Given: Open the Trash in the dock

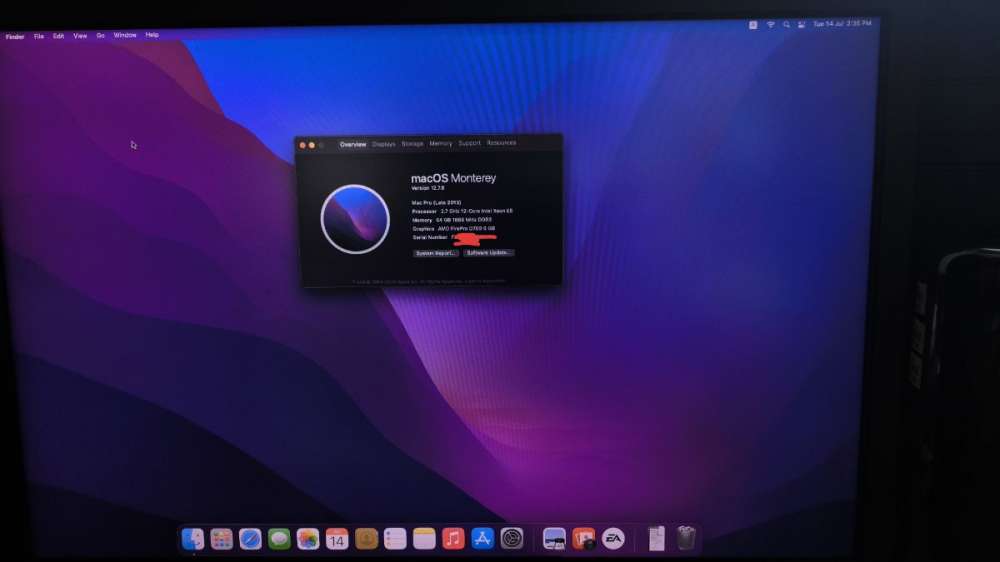Looking at the screenshot, I should tap(686, 538).
